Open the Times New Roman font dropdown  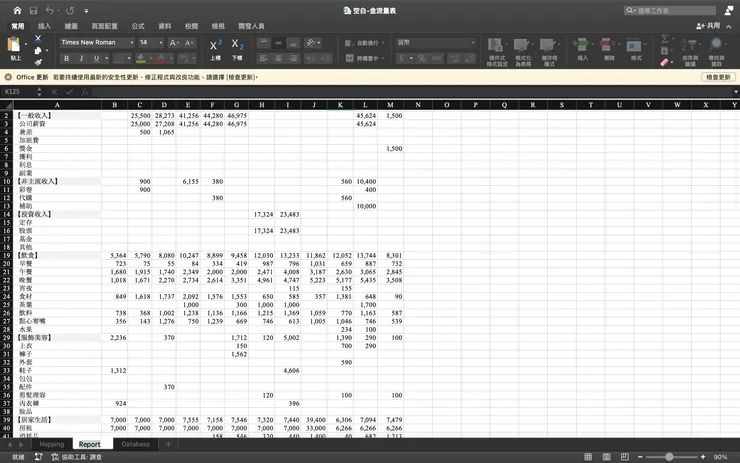93,43
